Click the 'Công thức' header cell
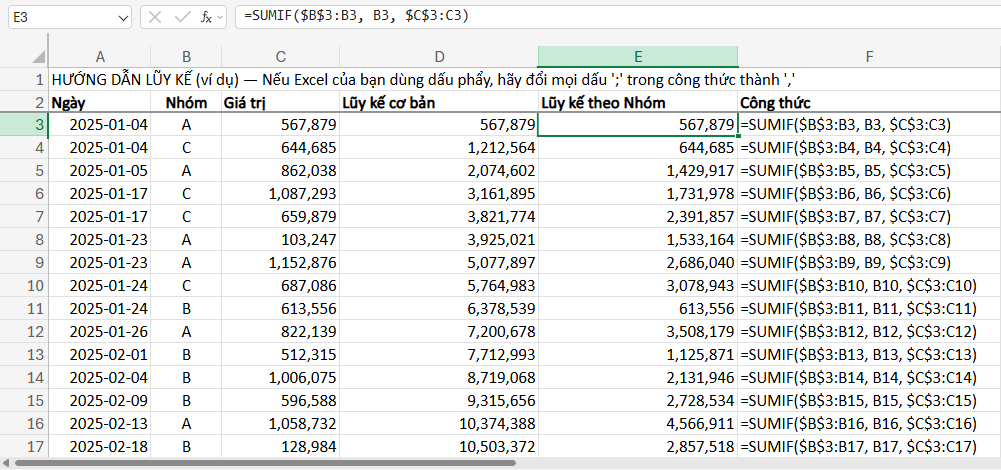The width and height of the screenshot is (1001, 470). pos(868,102)
